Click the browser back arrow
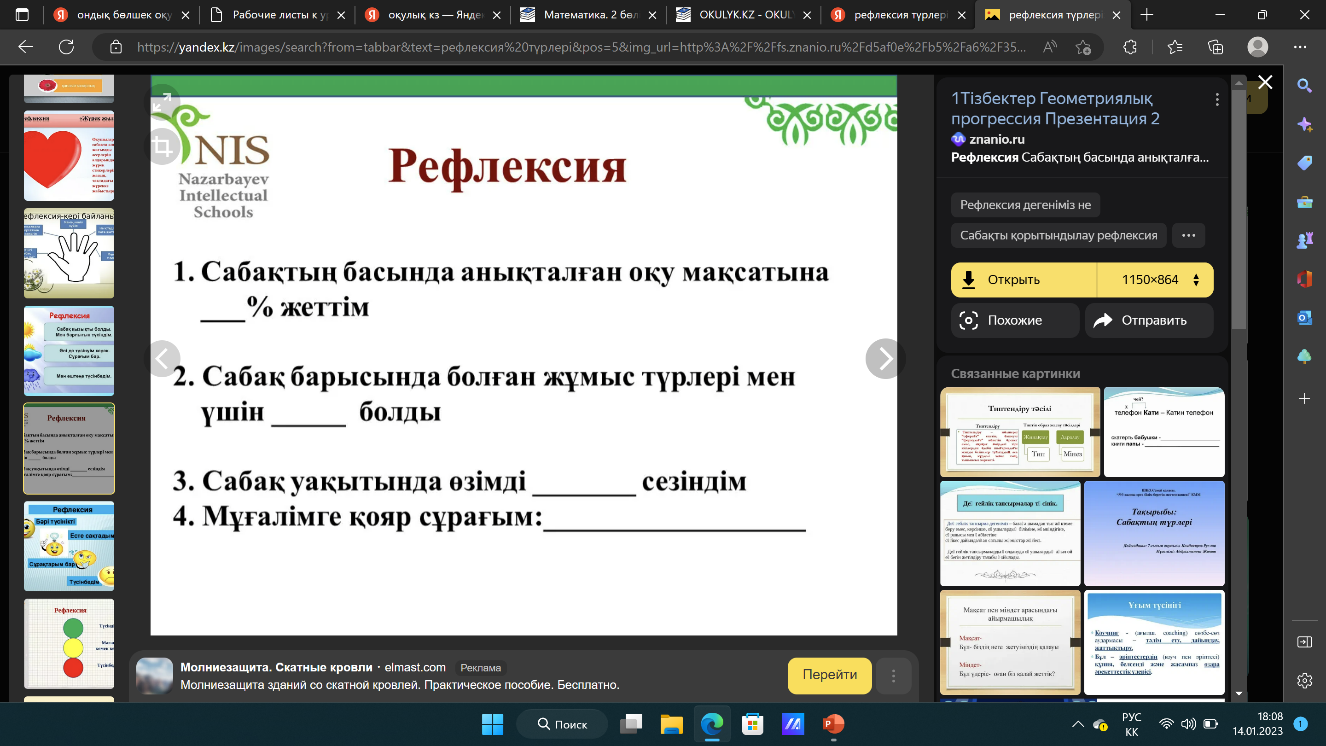The width and height of the screenshot is (1326, 746). [26, 47]
